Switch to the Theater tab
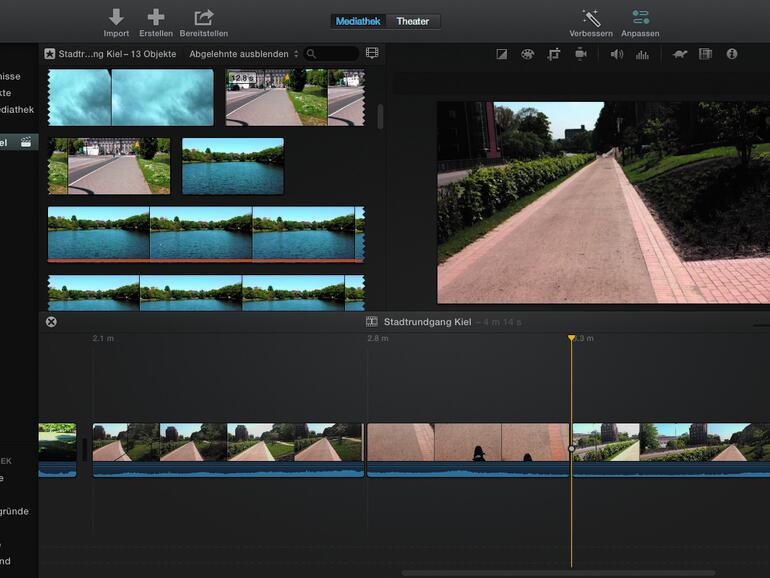 tap(412, 21)
